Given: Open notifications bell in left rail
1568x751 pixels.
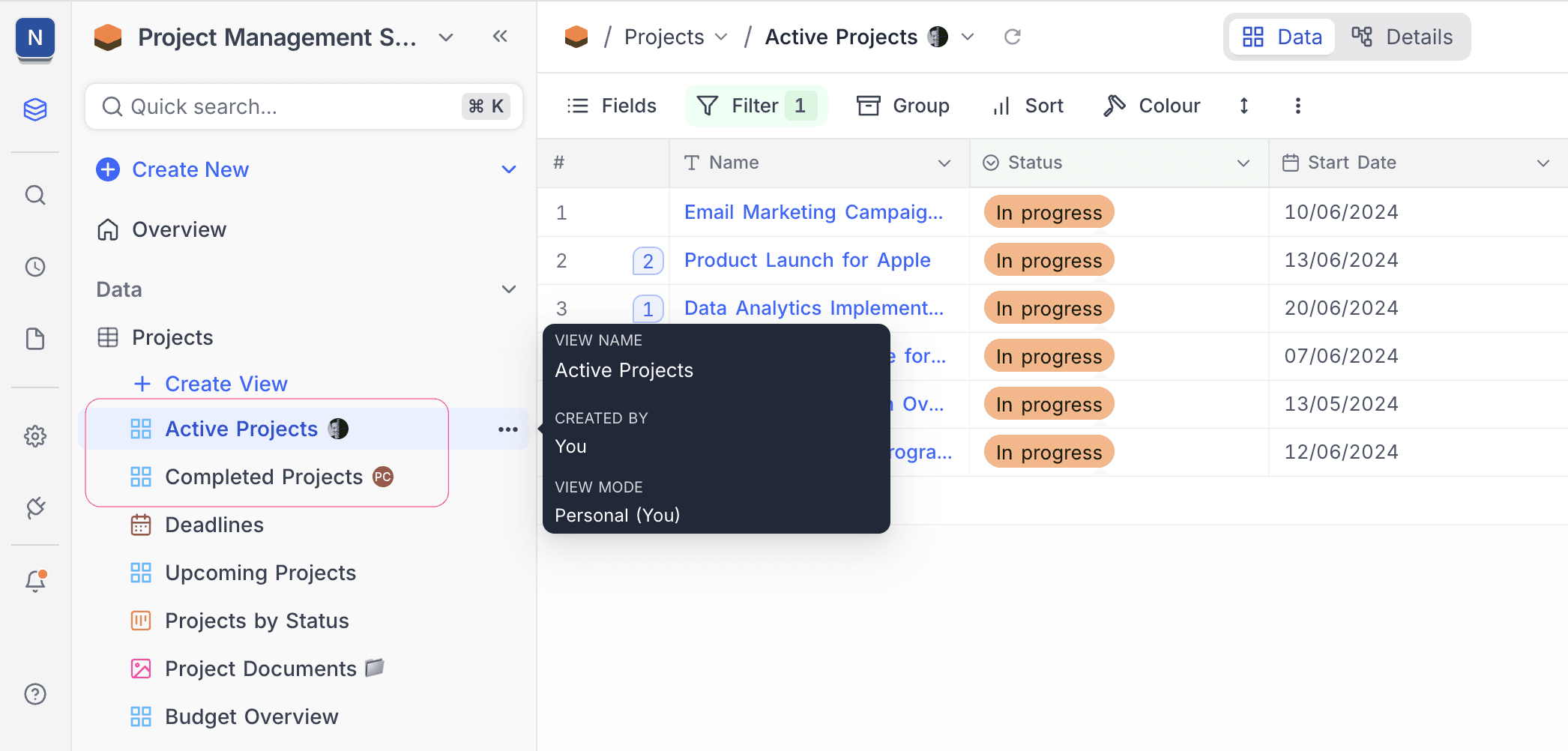Looking at the screenshot, I should (x=35, y=581).
